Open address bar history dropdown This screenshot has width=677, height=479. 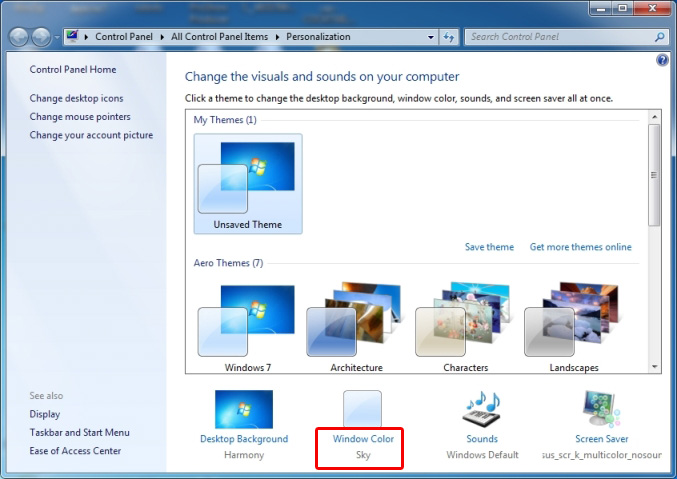pos(430,37)
